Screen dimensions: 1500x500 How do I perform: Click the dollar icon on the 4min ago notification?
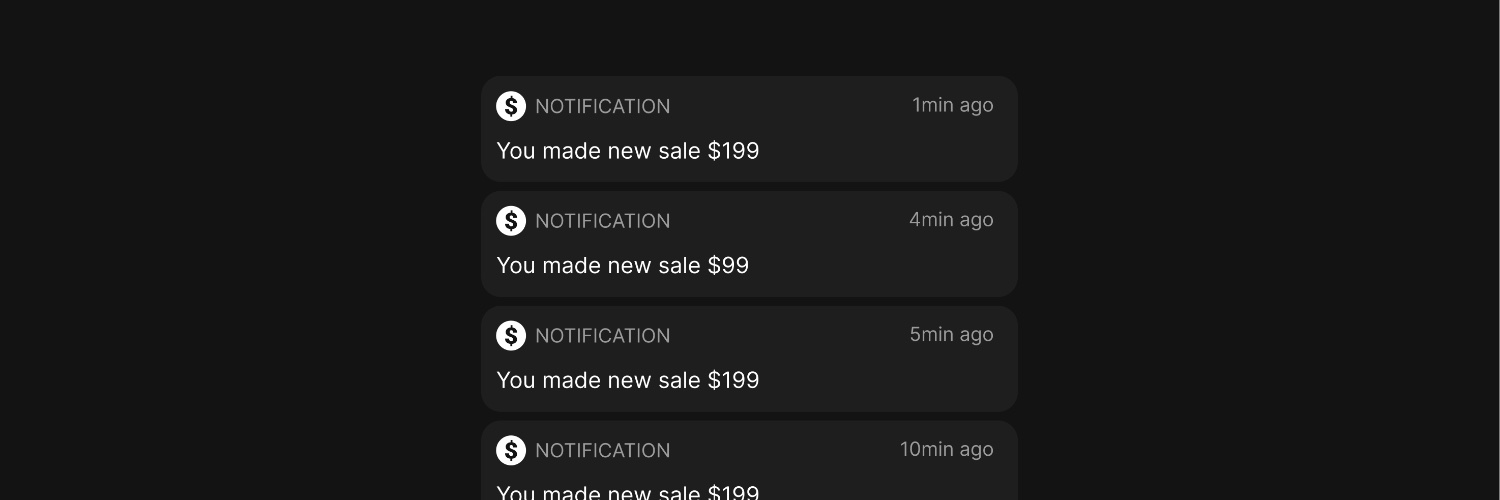click(511, 221)
